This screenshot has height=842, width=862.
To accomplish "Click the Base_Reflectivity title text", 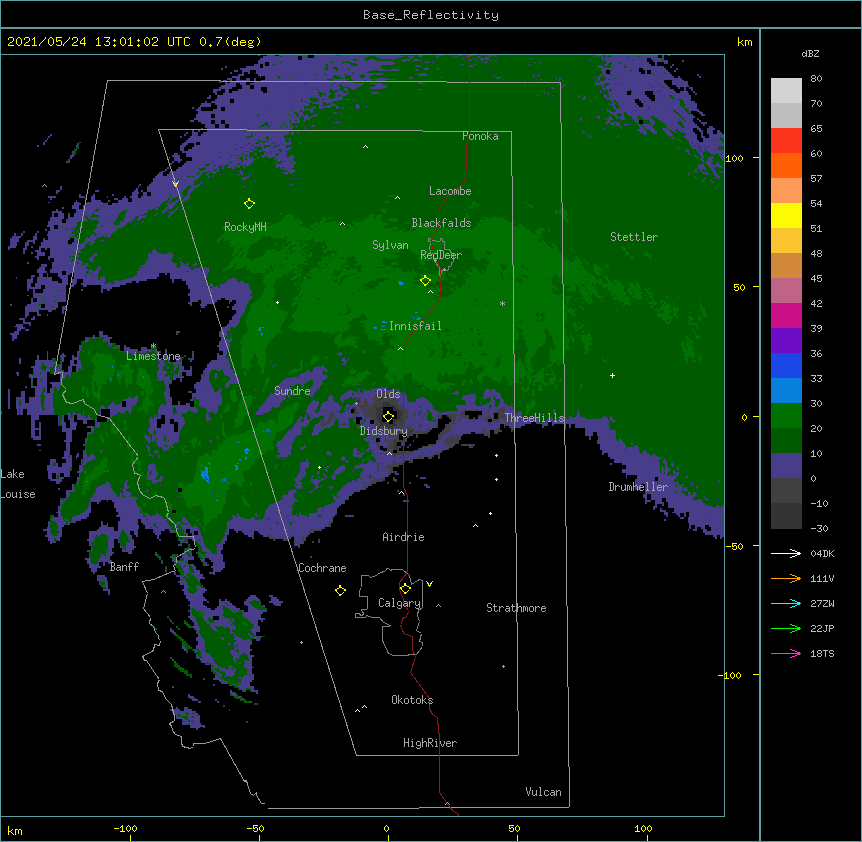I will point(431,15).
